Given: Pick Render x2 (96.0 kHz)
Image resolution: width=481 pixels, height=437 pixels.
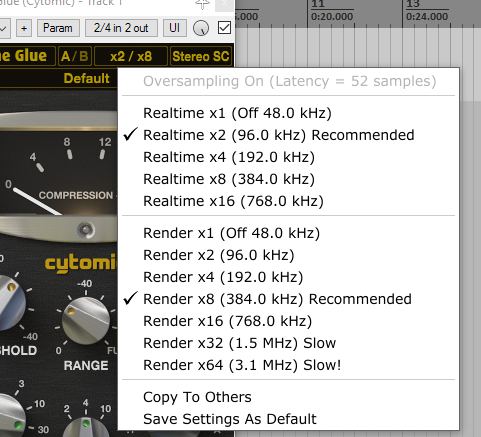Looking at the screenshot, I should [289, 255].
